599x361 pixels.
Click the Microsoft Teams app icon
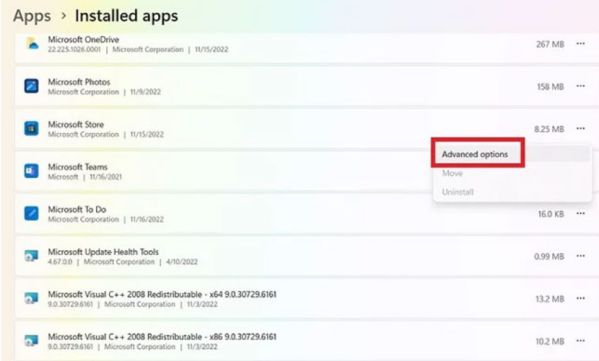click(x=31, y=171)
